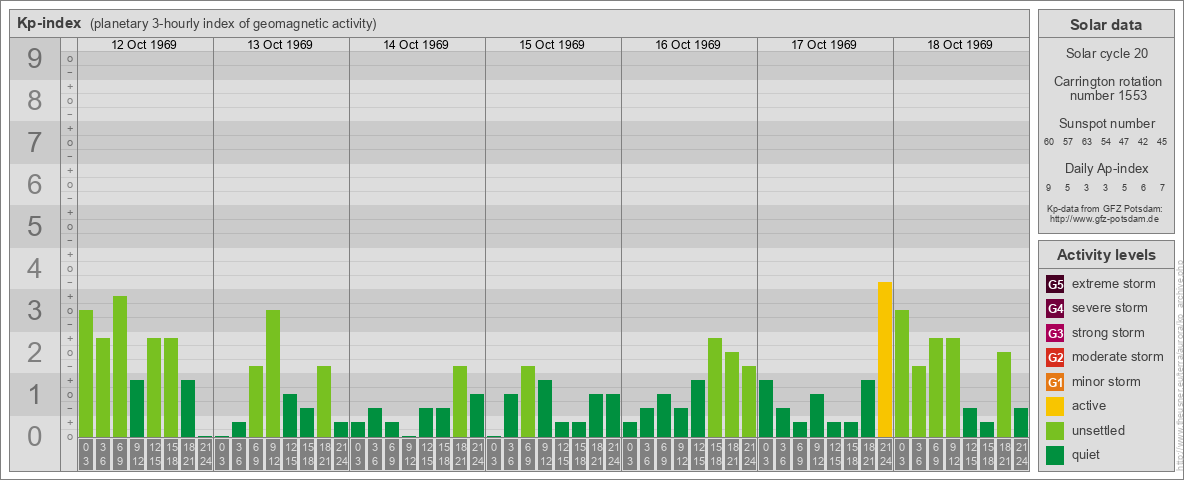Screen dimensions: 1184x480
Task: Click the dark green 'quiet' legend swatch
Action: [x=1056, y=454]
